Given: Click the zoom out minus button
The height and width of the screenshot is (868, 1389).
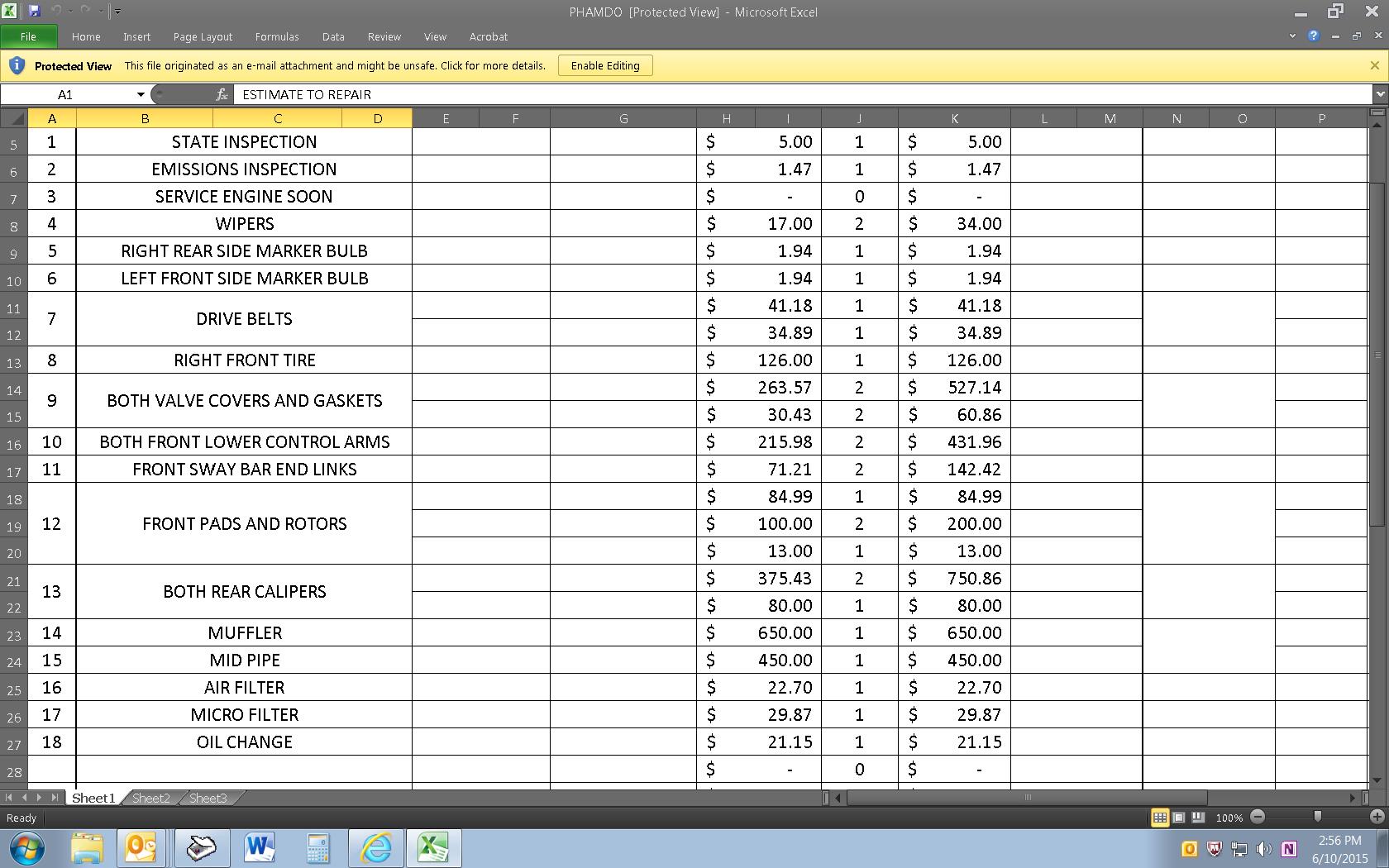Looking at the screenshot, I should pos(1258,817).
